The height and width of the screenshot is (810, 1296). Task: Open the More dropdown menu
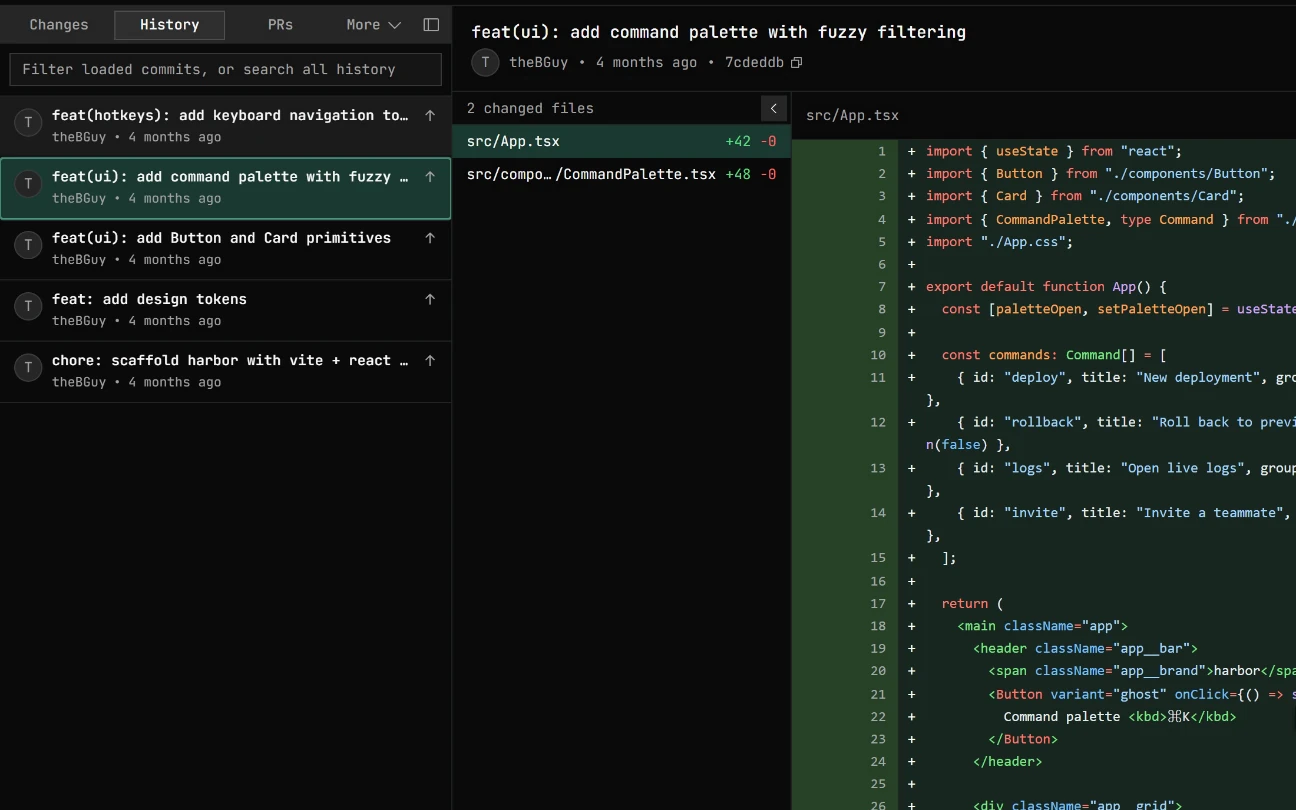click(373, 25)
